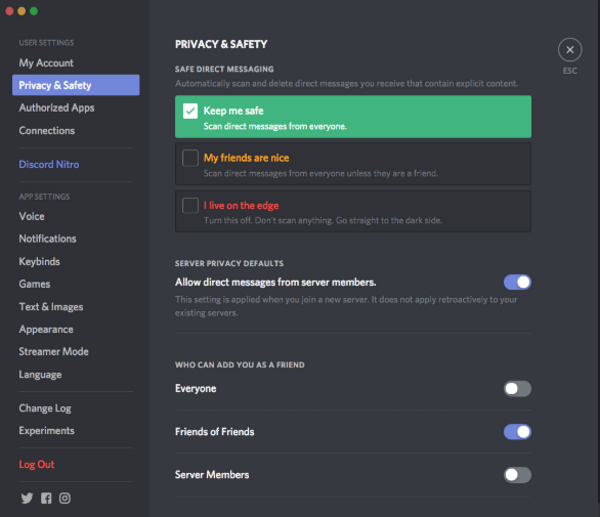Image resolution: width=600 pixels, height=517 pixels.
Task: Close settings with the ESC X icon
Action: click(570, 50)
